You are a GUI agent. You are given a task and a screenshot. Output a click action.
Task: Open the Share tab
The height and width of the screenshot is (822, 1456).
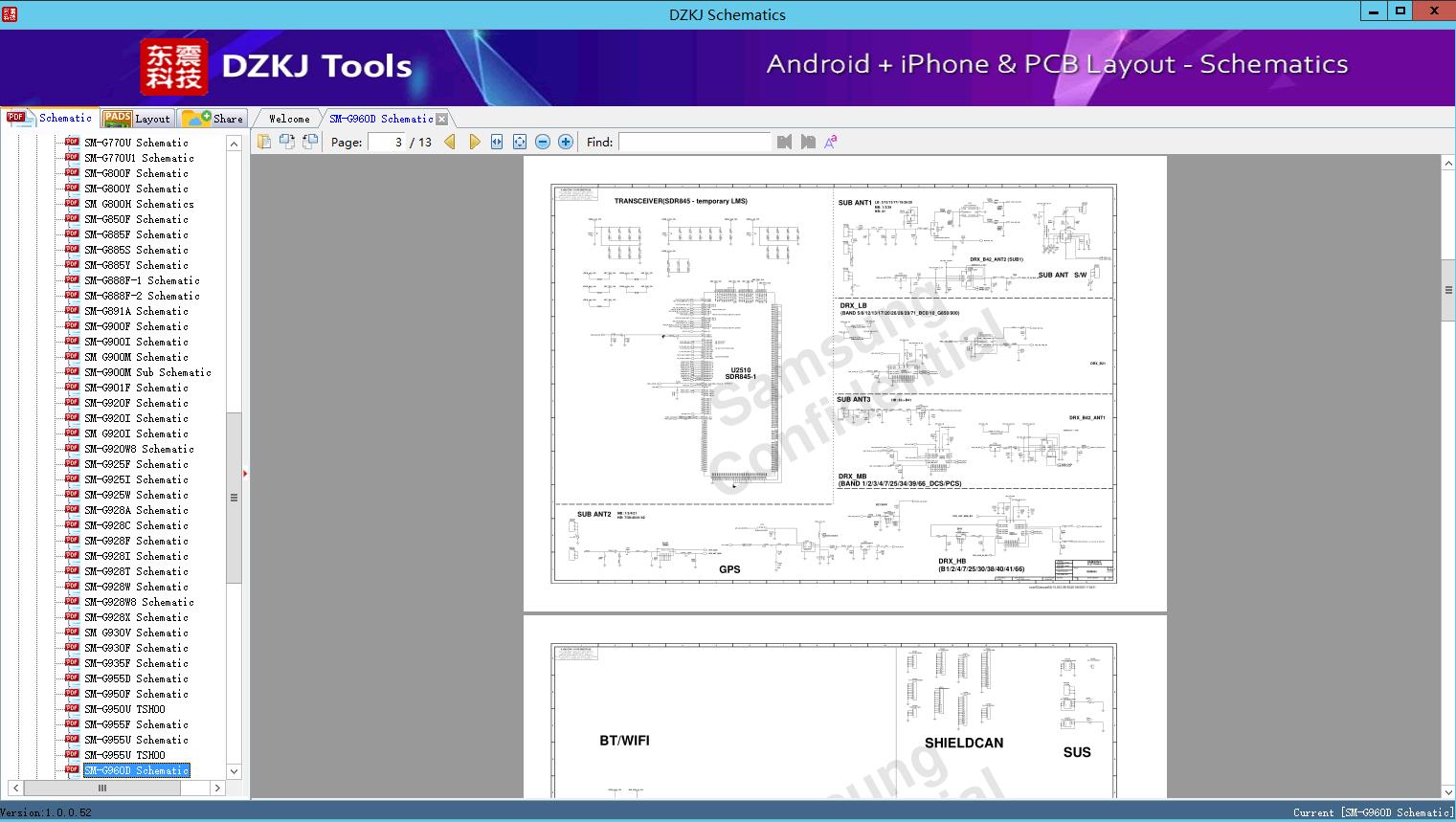[x=213, y=119]
